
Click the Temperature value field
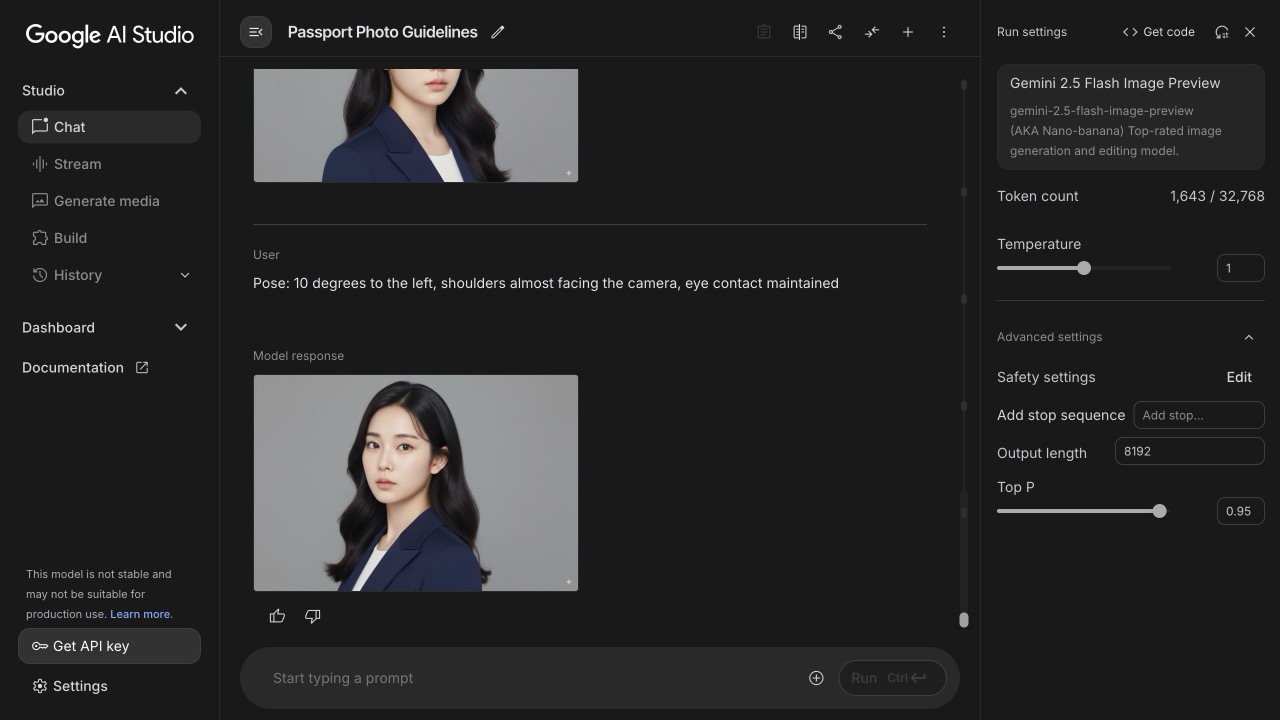click(1241, 268)
